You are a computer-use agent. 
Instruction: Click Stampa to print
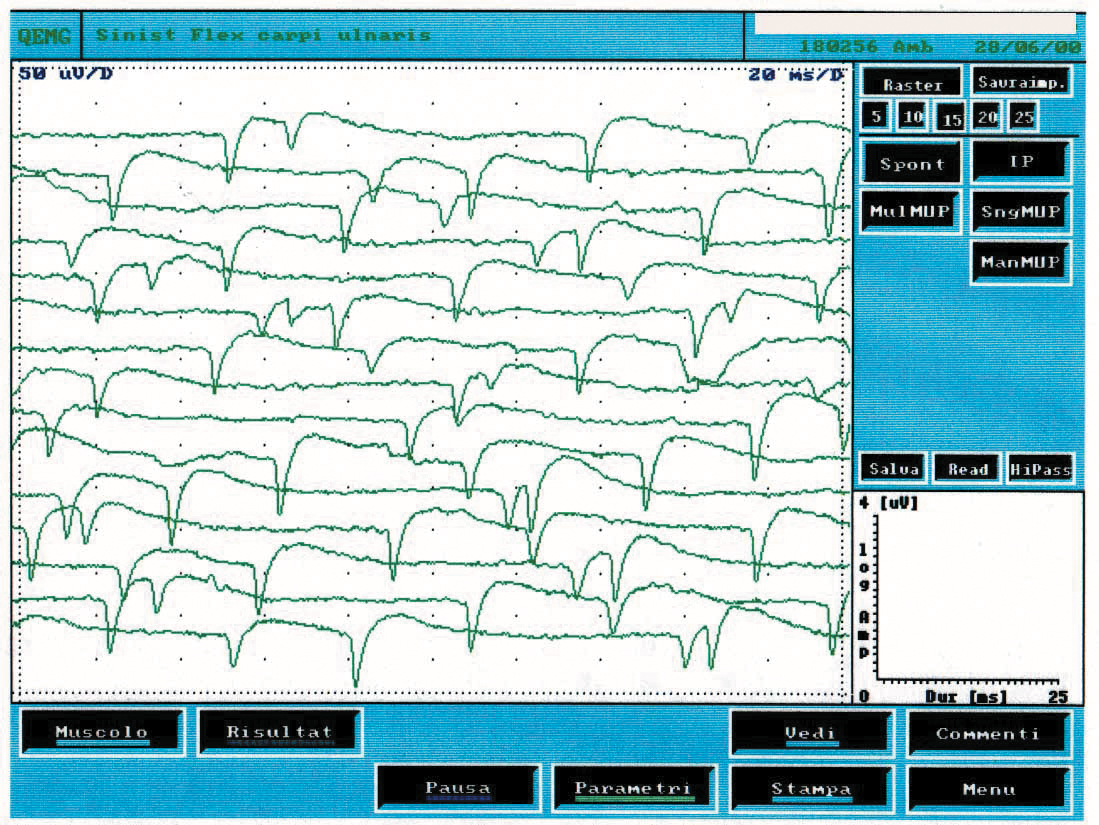tap(810, 788)
